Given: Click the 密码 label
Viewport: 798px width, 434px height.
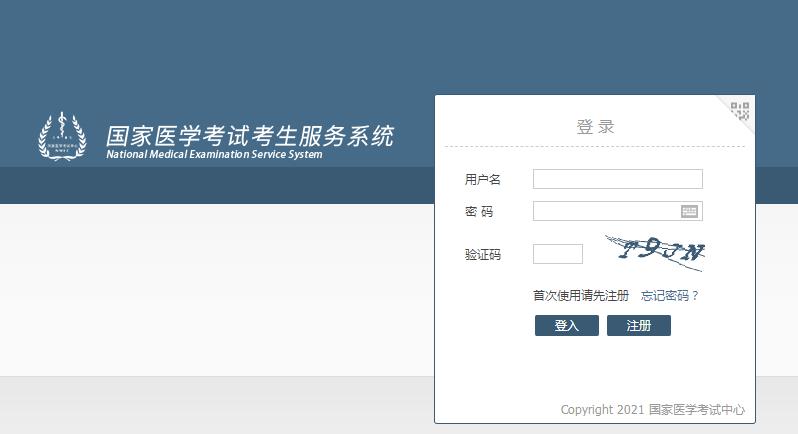Looking at the screenshot, I should pos(479,212).
